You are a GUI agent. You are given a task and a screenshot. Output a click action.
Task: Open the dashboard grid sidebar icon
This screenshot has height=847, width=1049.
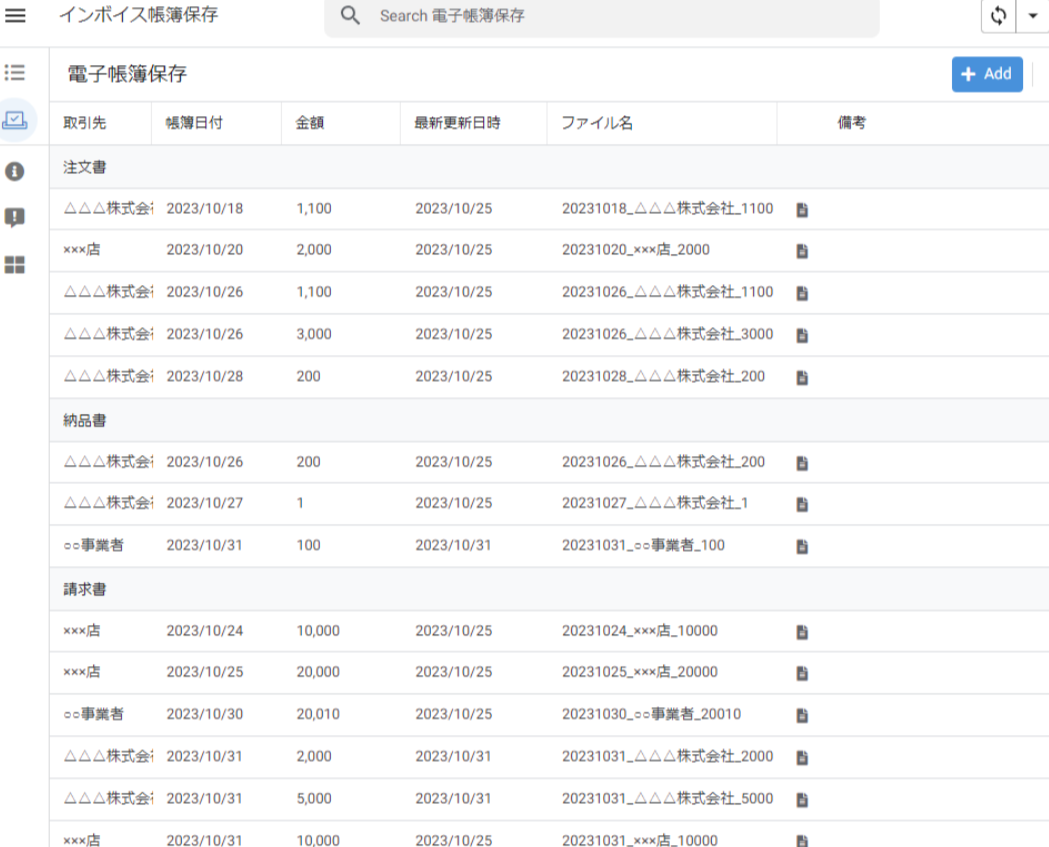[15, 265]
